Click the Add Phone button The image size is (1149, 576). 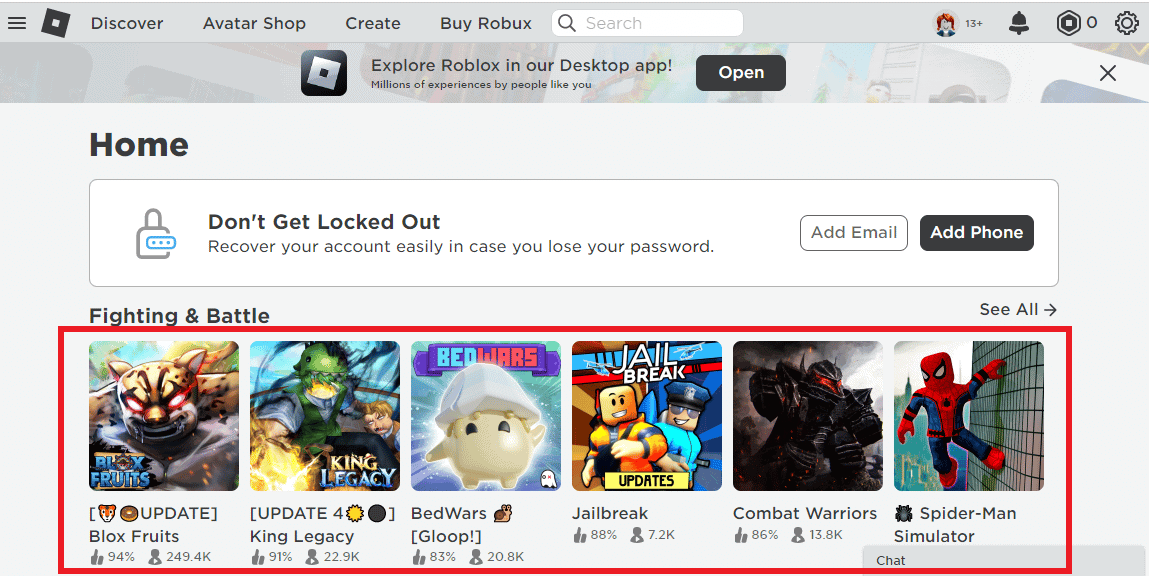(977, 232)
